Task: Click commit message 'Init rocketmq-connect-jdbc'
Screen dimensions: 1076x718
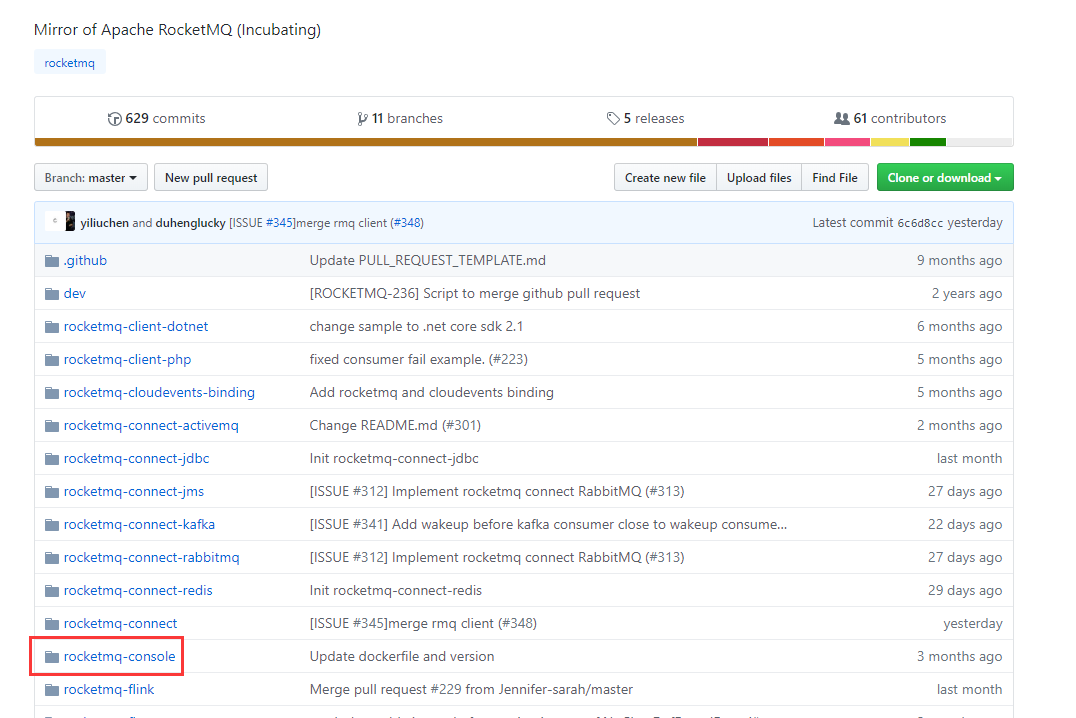Action: click(394, 459)
